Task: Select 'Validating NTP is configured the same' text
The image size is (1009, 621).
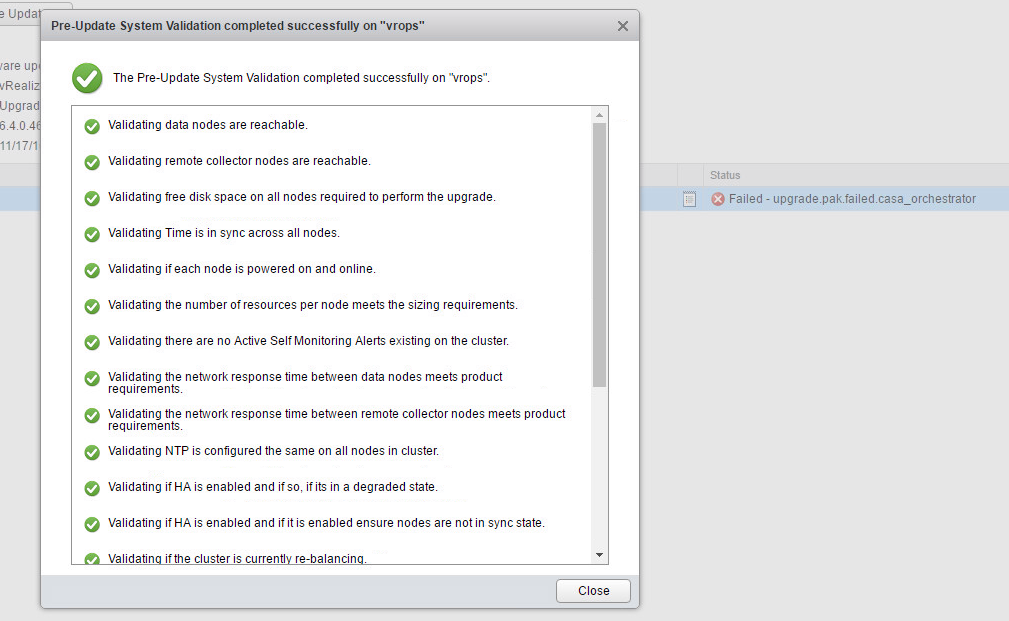Action: (x=273, y=451)
